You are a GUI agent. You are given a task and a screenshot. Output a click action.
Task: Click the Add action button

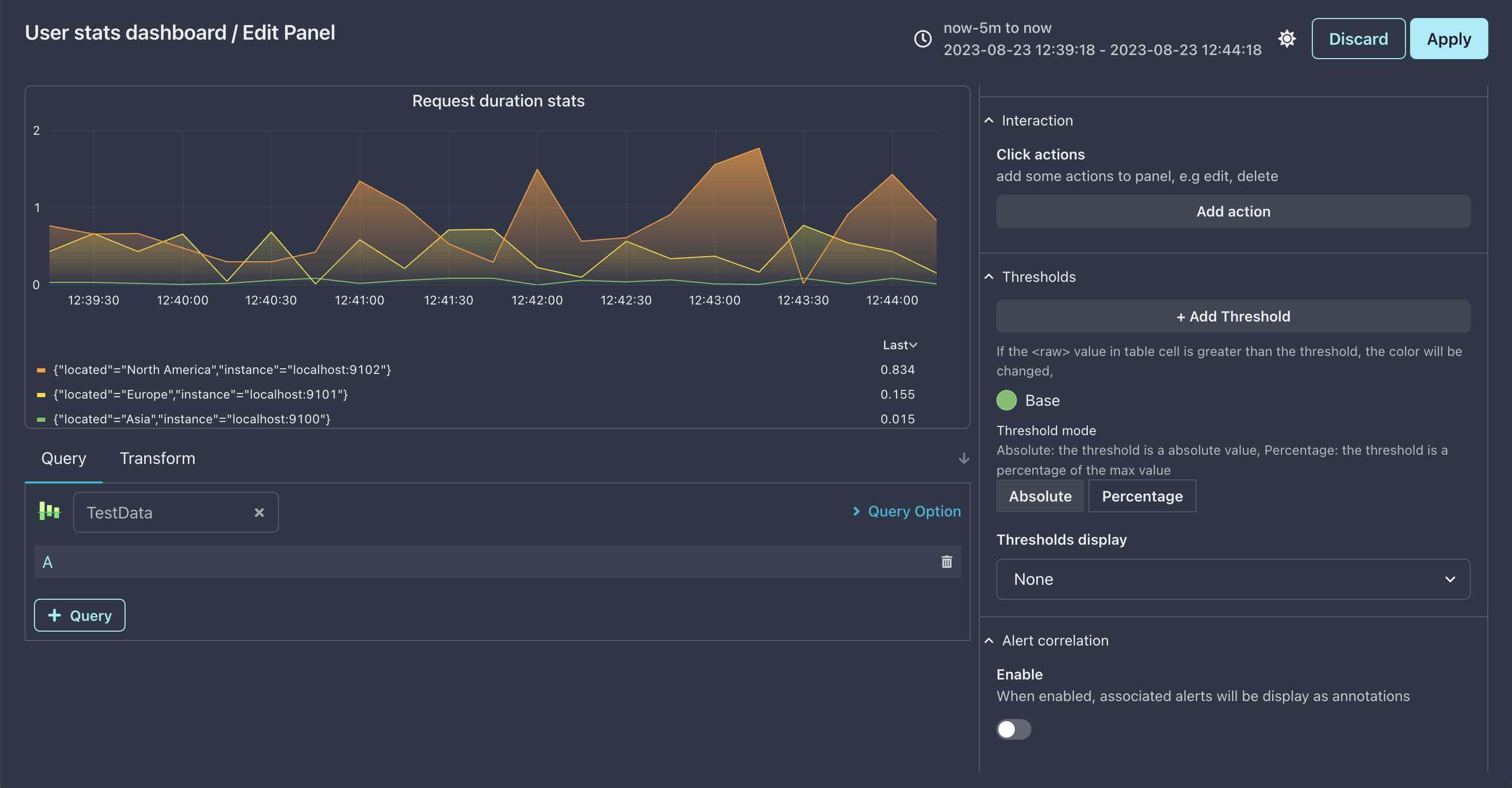(1233, 211)
